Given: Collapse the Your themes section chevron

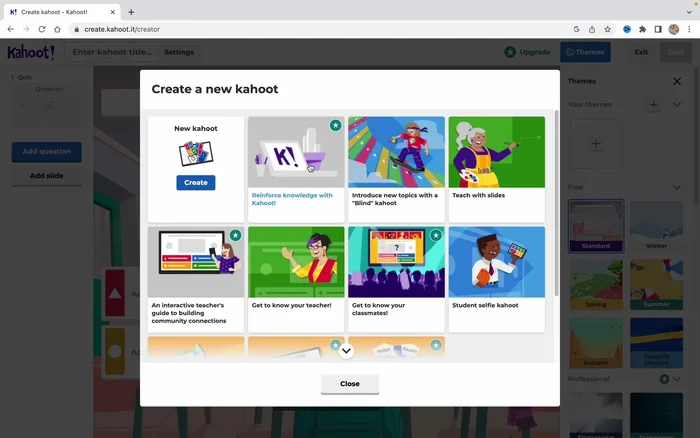Looking at the screenshot, I should tap(677, 104).
